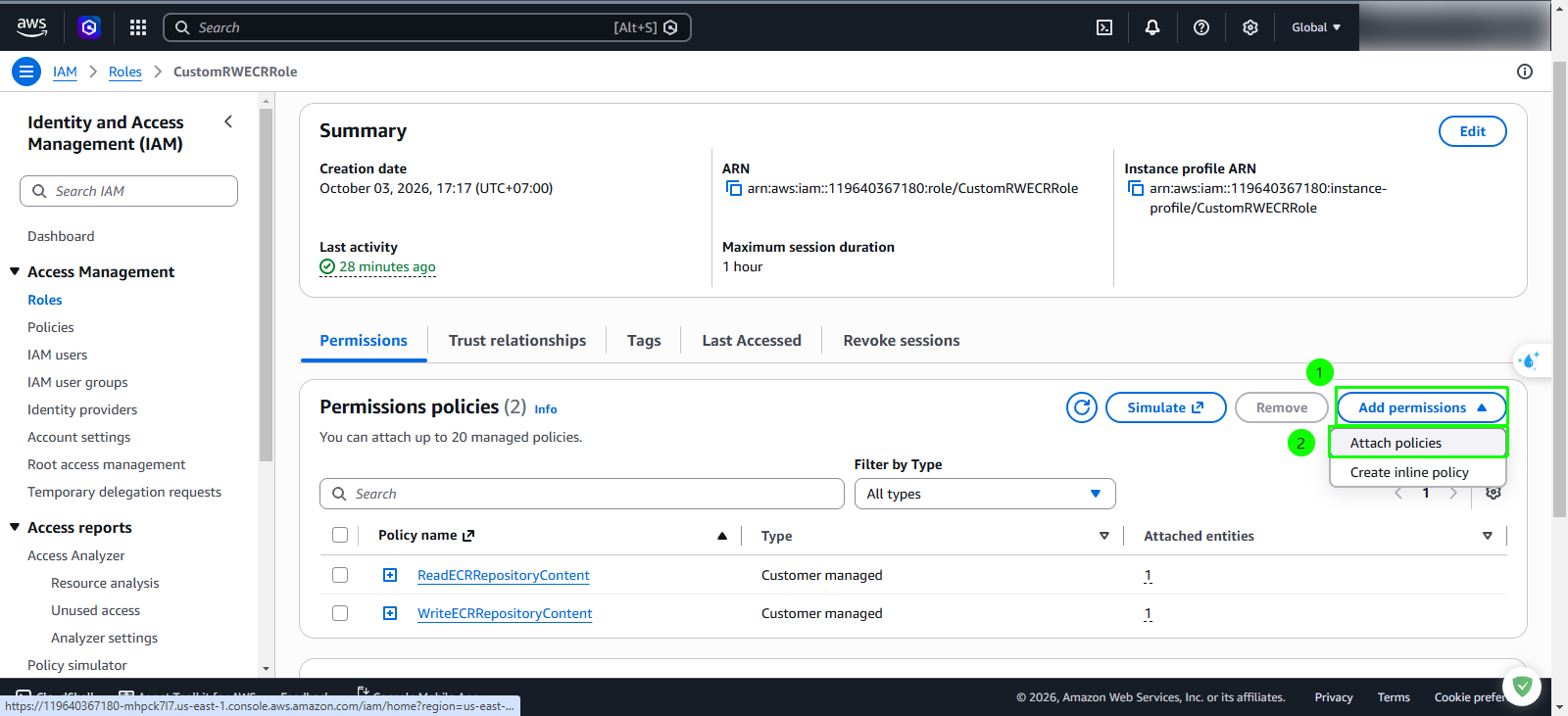Open the notifications bell
This screenshot has height=716, width=1568.
(x=1152, y=27)
